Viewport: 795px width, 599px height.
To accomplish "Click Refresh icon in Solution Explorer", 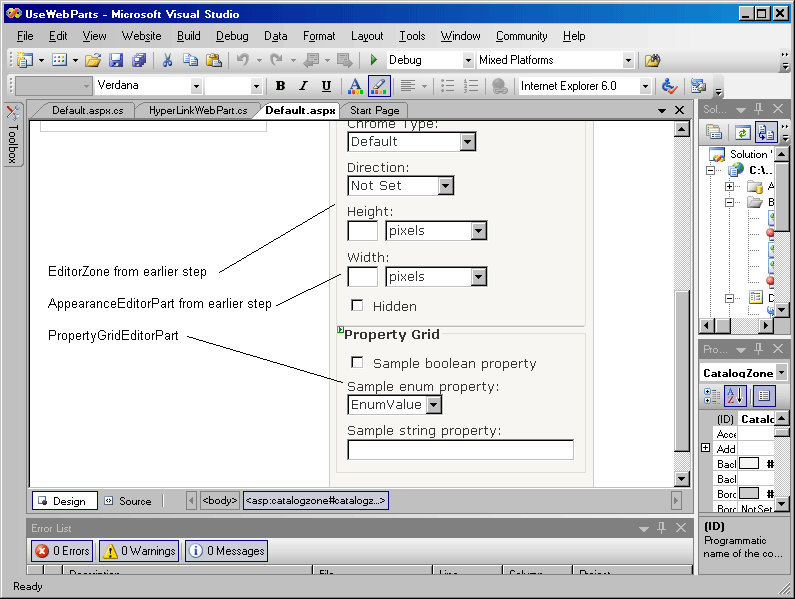I will [x=742, y=132].
